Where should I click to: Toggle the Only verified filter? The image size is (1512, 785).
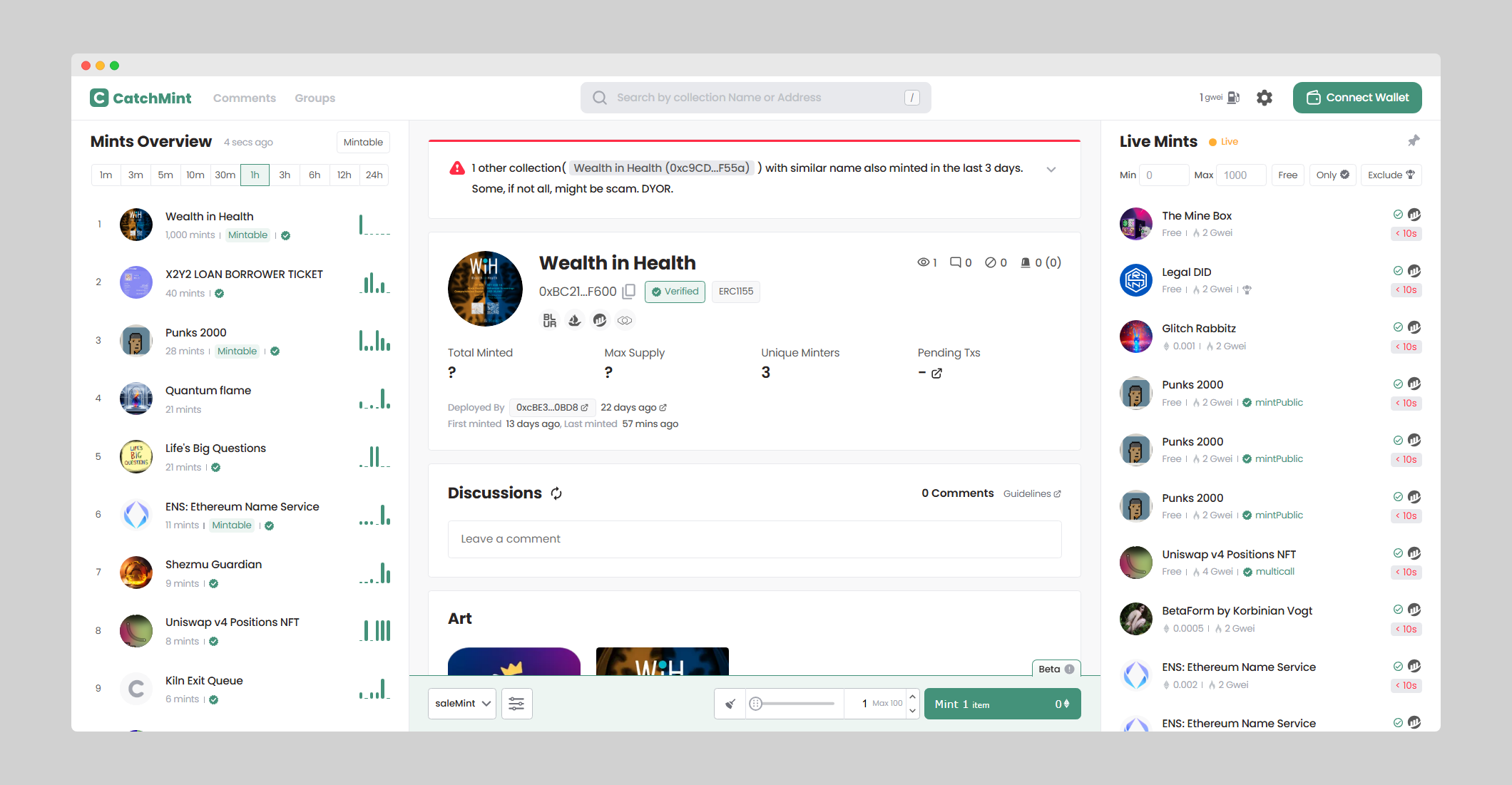(x=1332, y=175)
